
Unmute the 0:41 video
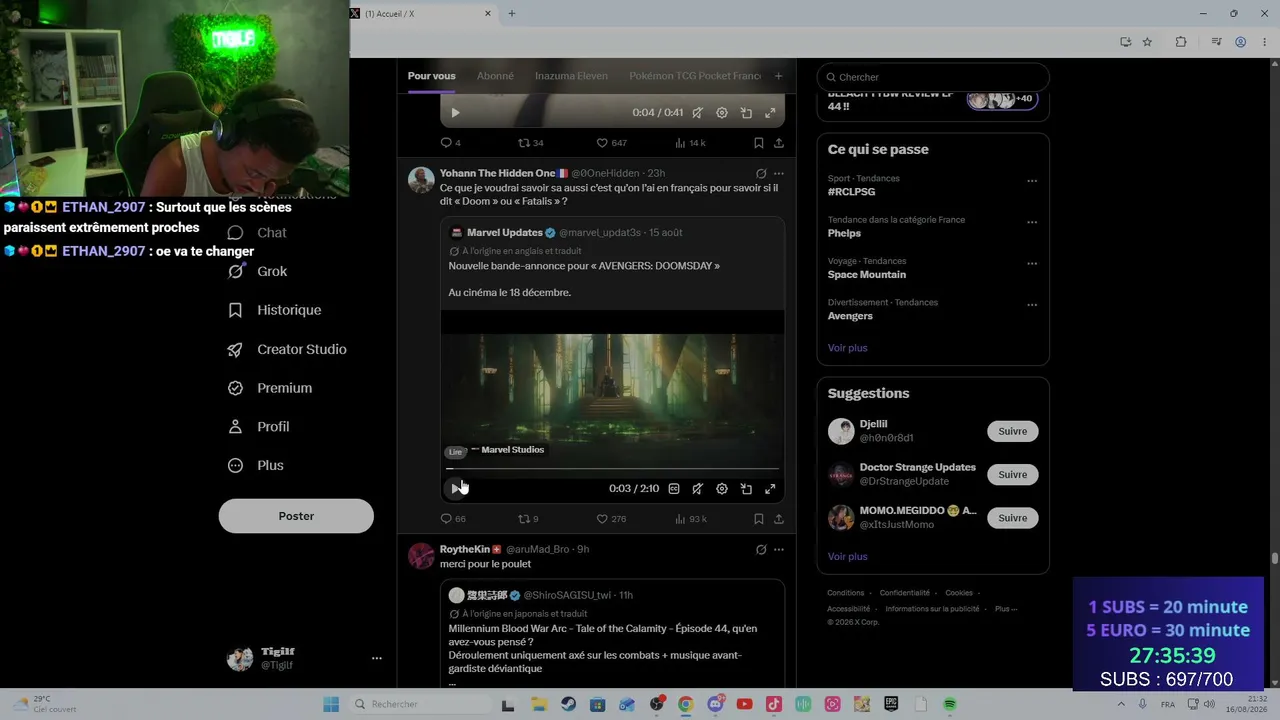point(698,113)
